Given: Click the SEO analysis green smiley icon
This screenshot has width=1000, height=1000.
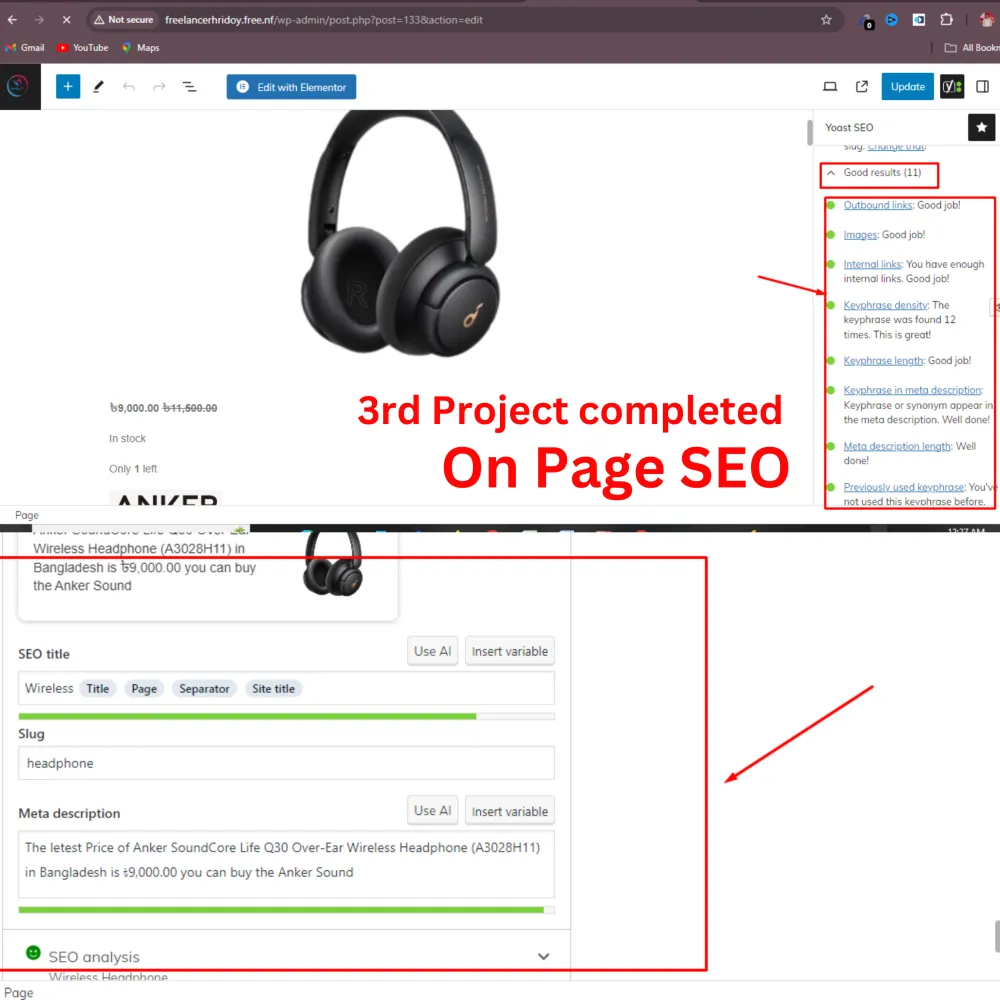Looking at the screenshot, I should [33, 953].
